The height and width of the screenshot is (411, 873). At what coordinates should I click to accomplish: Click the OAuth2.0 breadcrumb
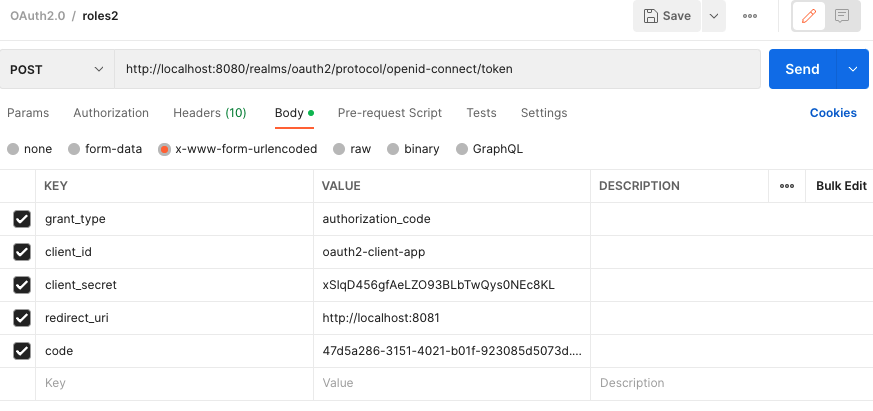(x=37, y=16)
